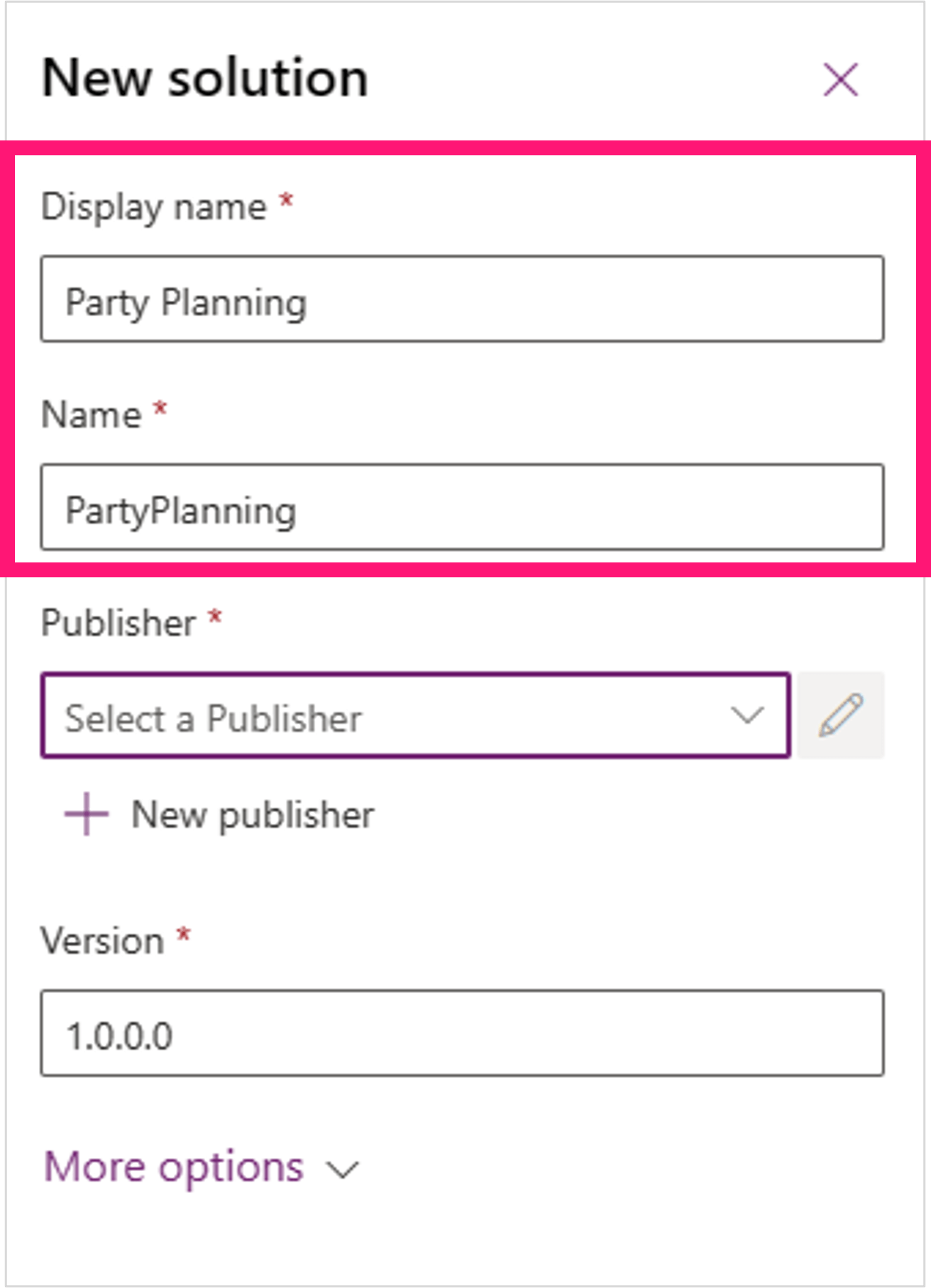This screenshot has height=1288, width=931.
Task: Click the New solution heading
Action: point(205,77)
